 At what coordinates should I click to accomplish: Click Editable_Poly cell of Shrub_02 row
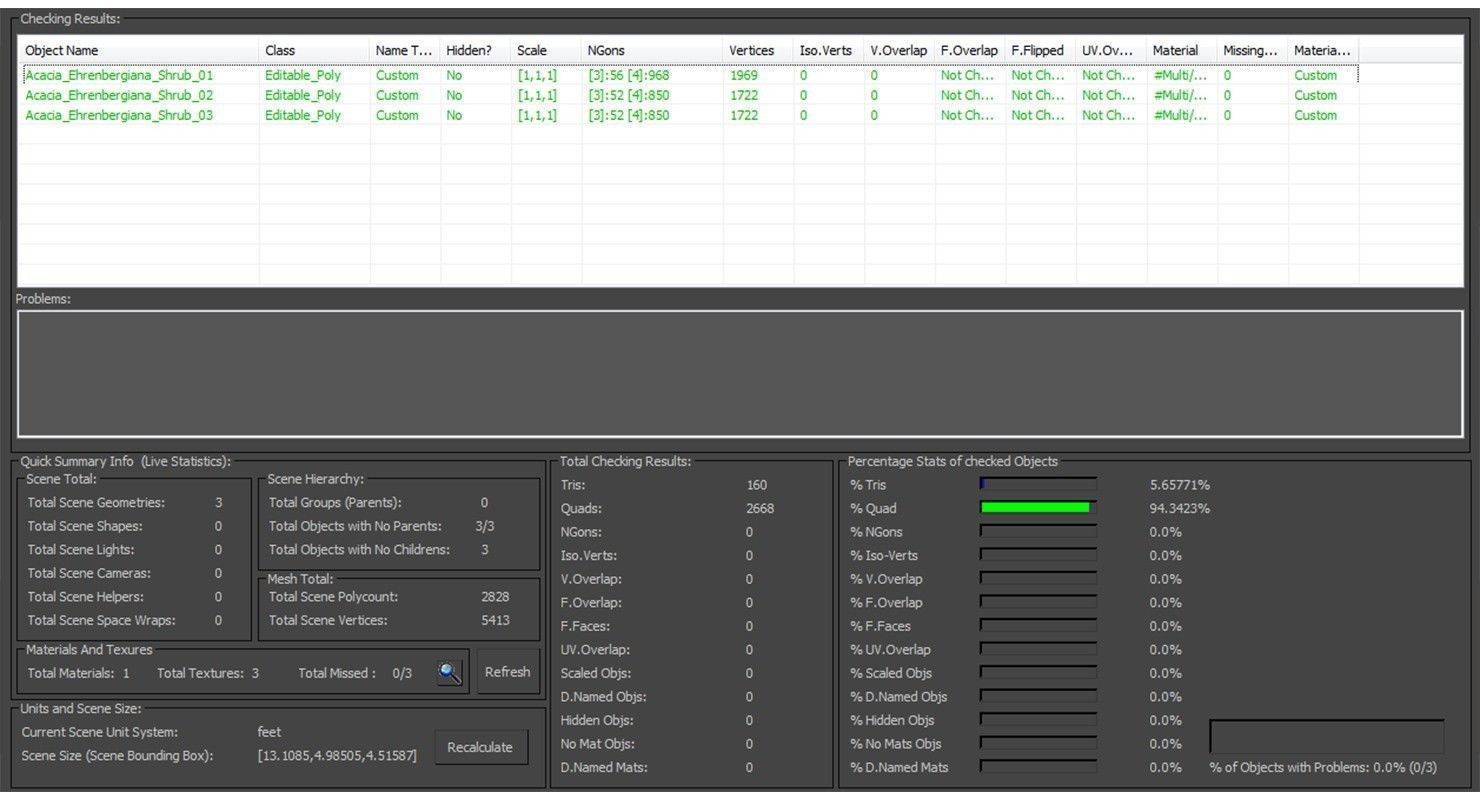(x=303, y=95)
